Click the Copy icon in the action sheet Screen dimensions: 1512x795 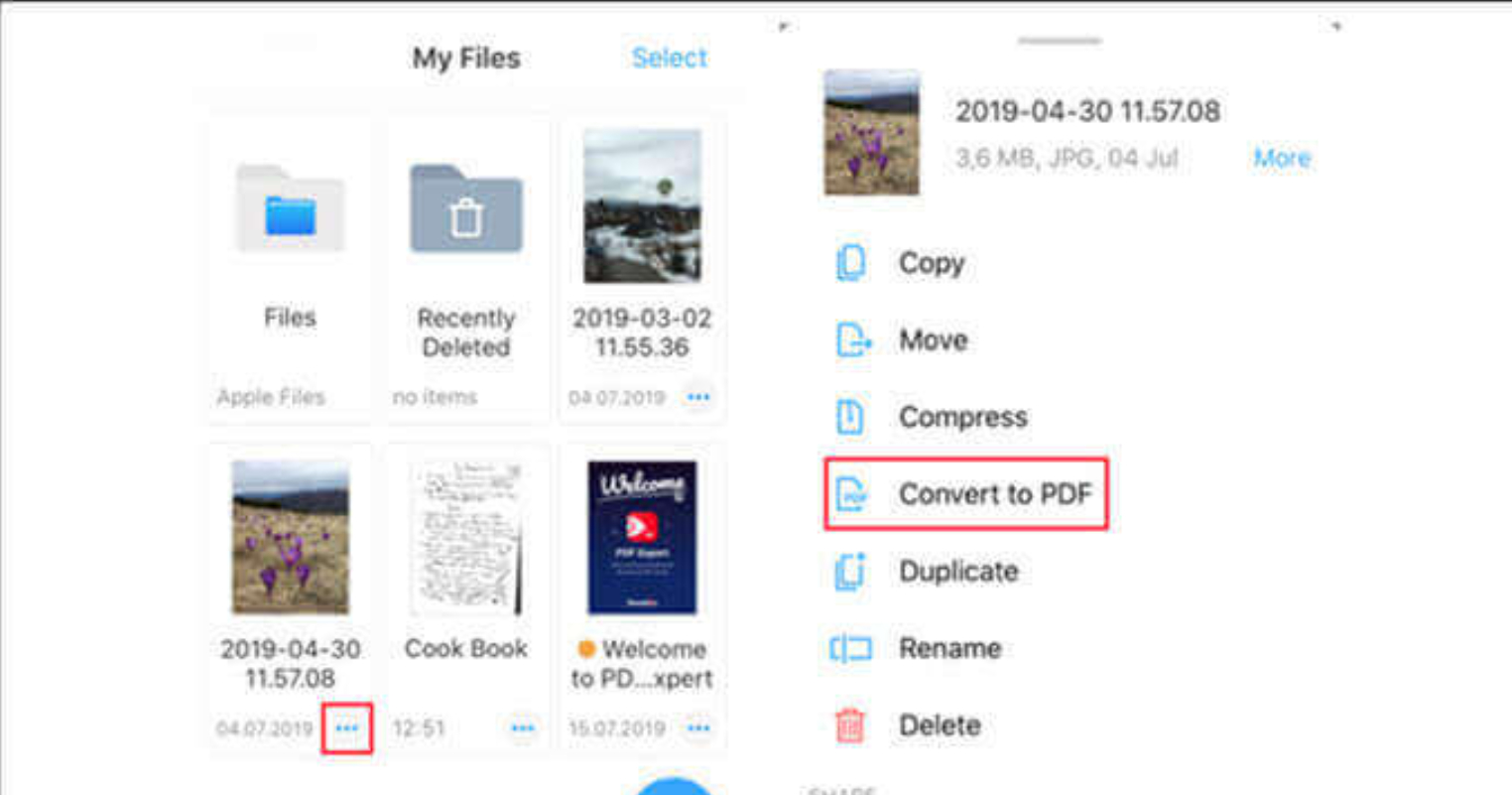tap(850, 263)
